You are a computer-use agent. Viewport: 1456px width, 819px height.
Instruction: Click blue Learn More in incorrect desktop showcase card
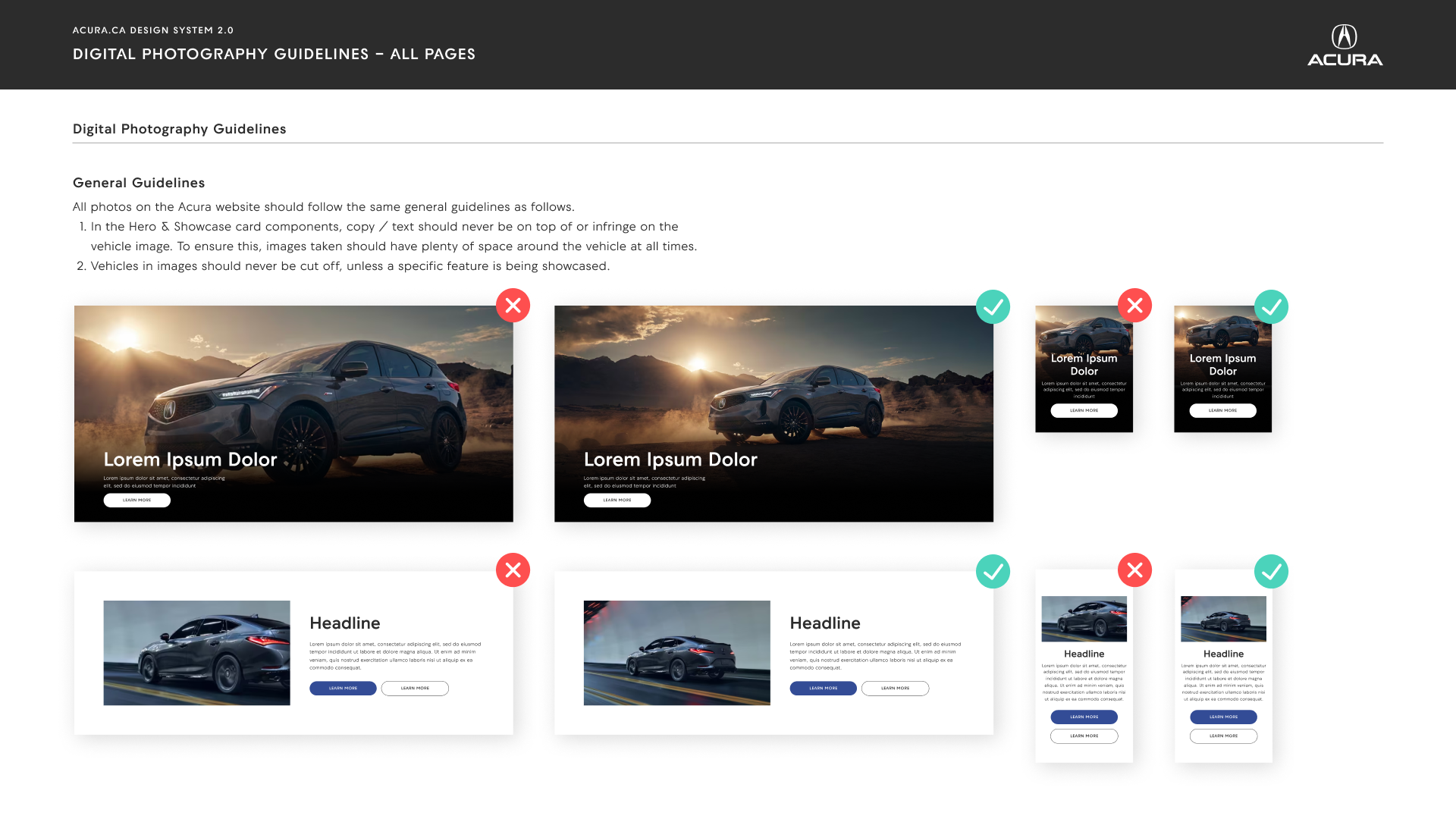click(343, 689)
